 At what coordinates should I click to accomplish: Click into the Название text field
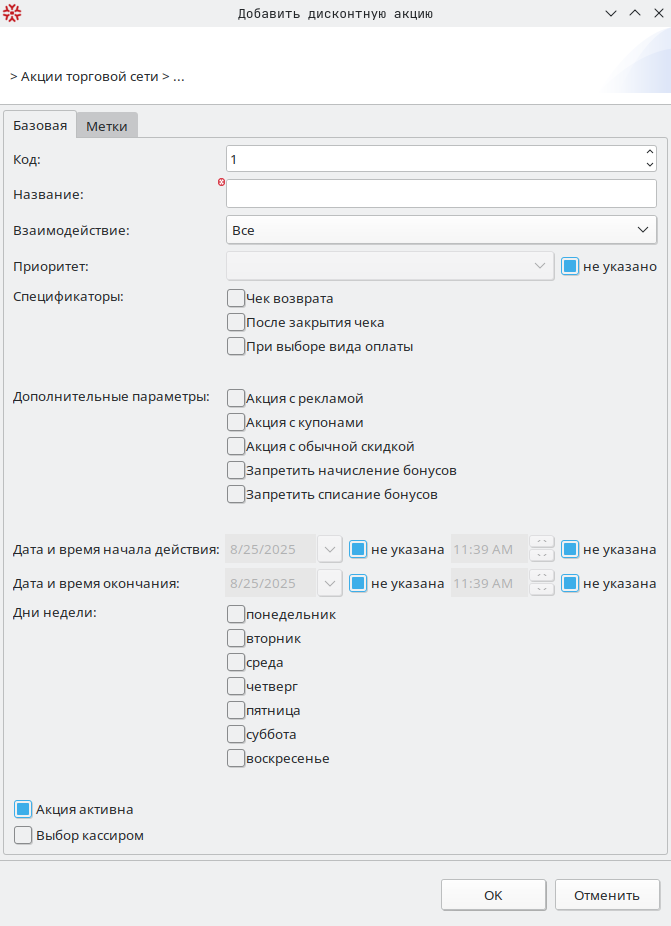coord(441,194)
